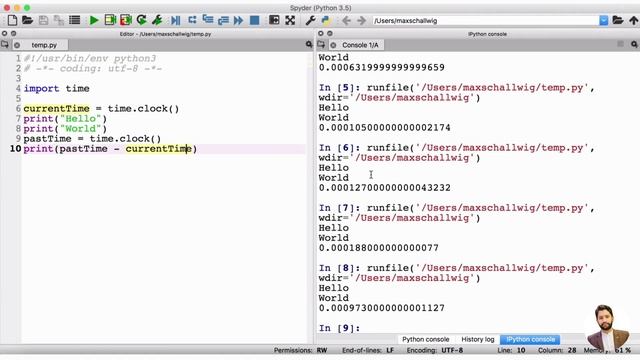Click the 'currentTime = time.clock()' line
The width and height of the screenshot is (640, 360).
(101, 109)
